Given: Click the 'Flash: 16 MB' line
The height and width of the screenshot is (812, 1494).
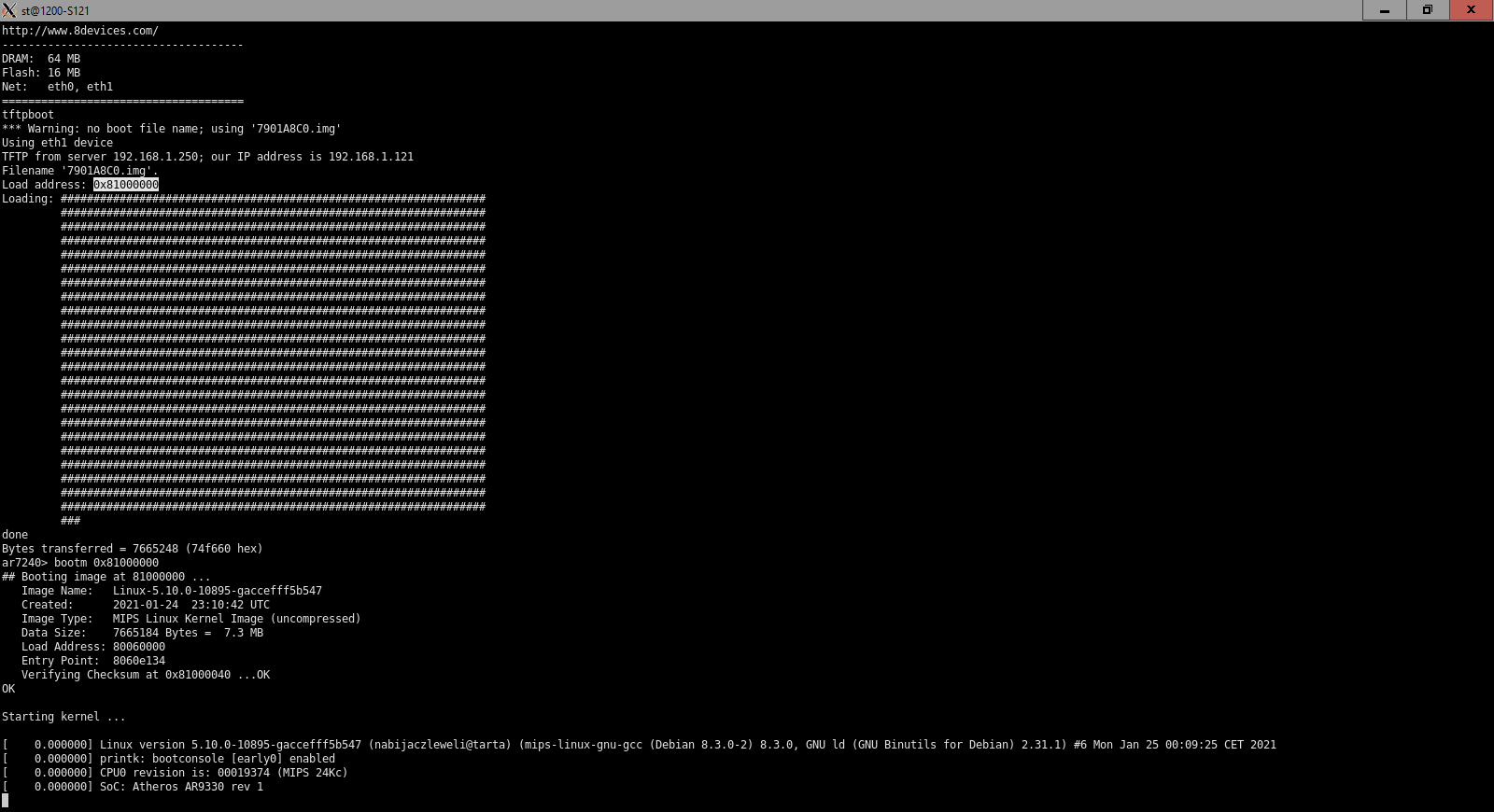Looking at the screenshot, I should click(x=41, y=73).
